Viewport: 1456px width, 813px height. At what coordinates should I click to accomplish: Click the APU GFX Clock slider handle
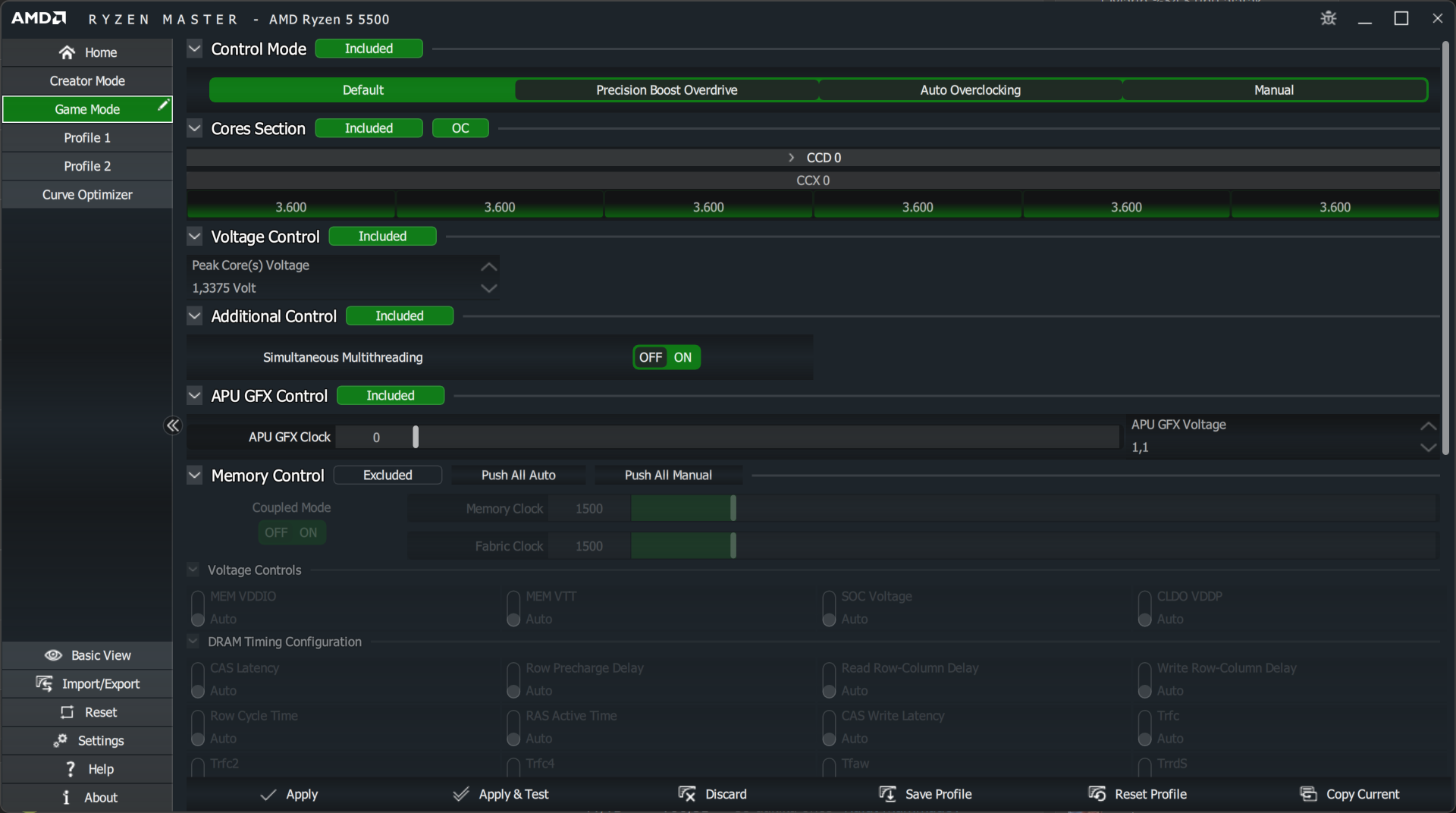click(x=416, y=437)
